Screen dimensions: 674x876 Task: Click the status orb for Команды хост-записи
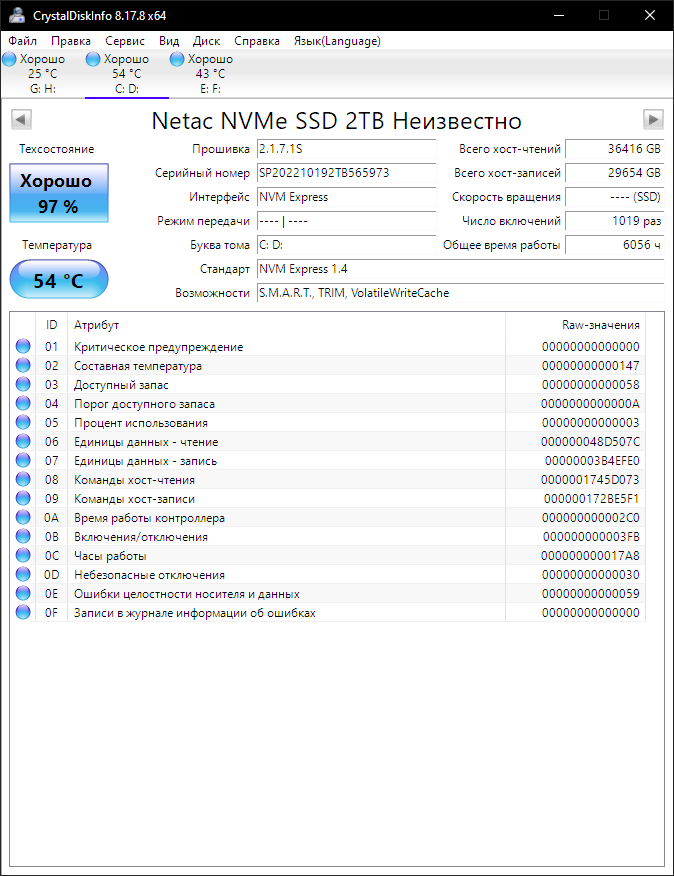click(x=23, y=498)
